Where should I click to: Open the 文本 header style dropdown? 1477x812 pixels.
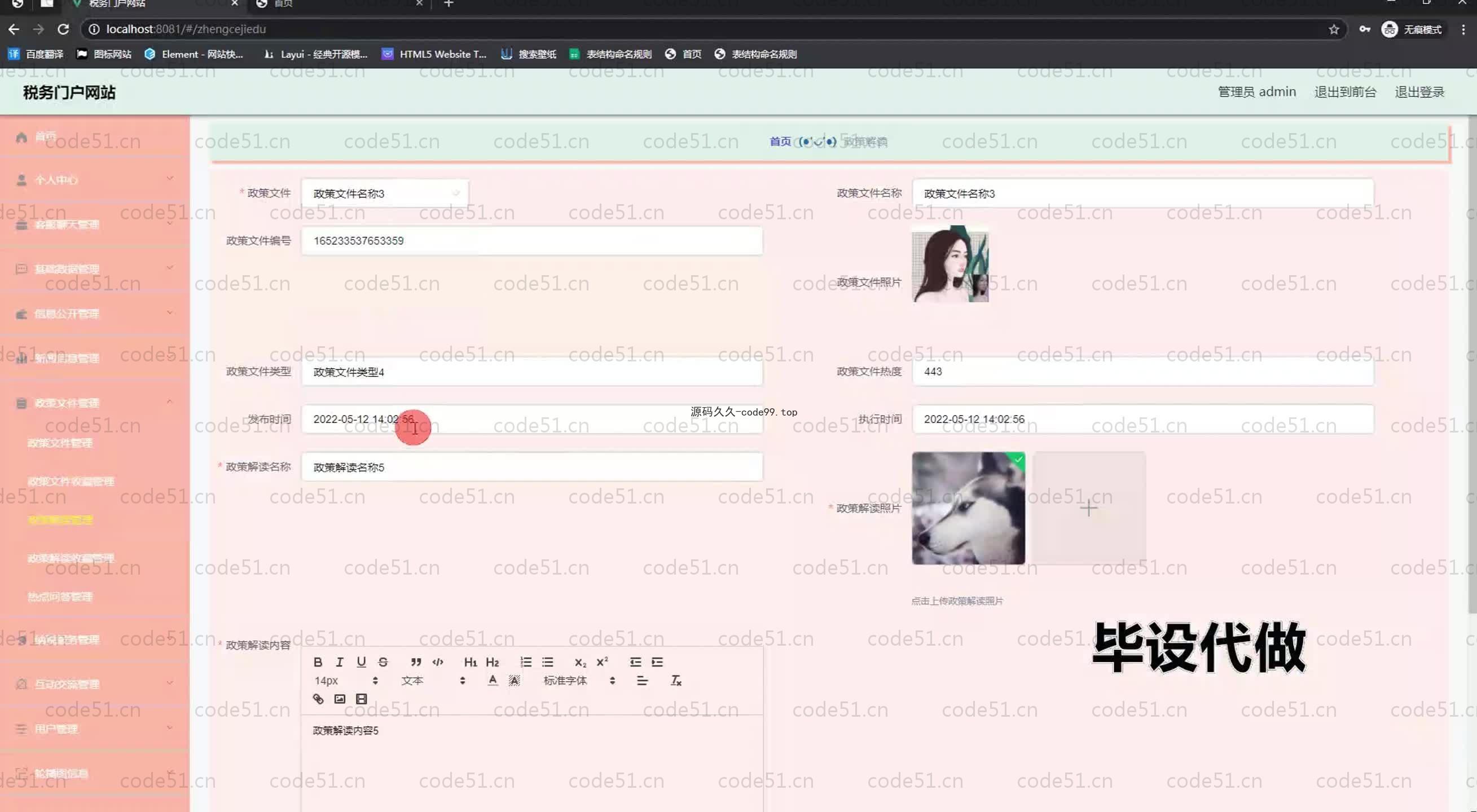433,680
